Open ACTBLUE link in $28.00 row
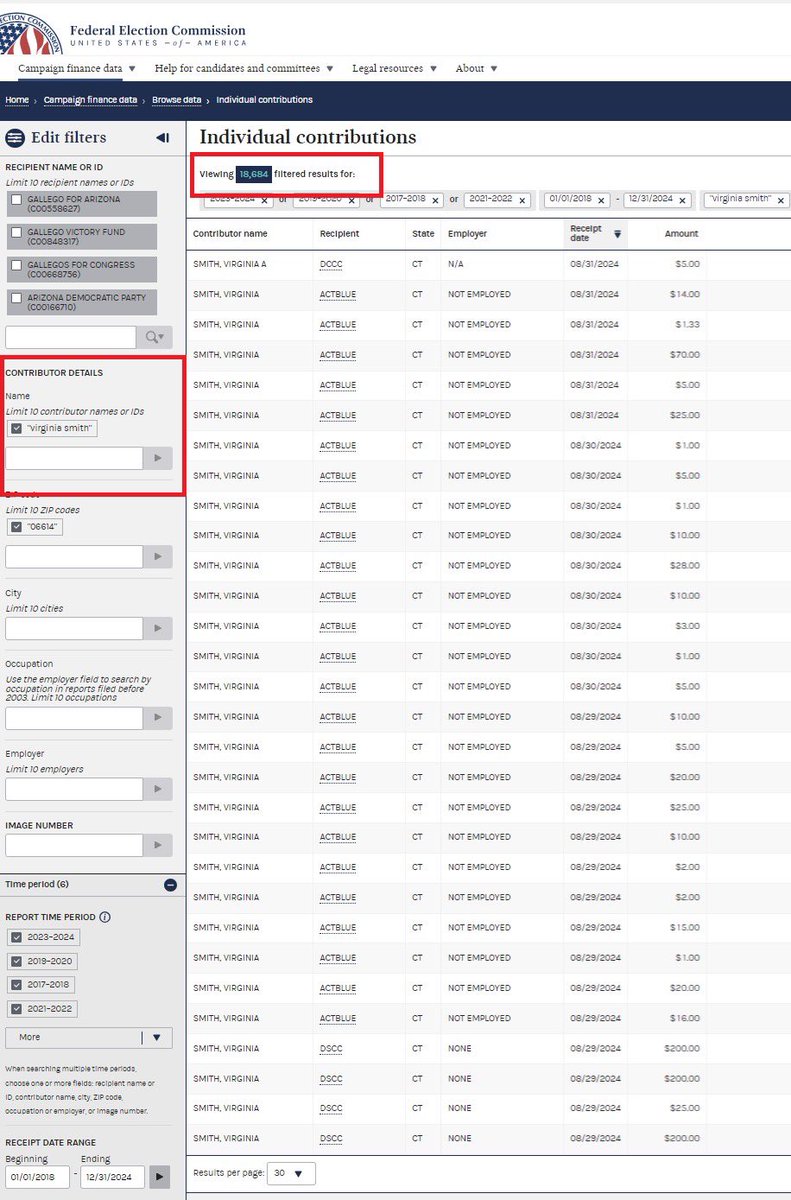Image resolution: width=791 pixels, height=1200 pixels. (x=338, y=566)
